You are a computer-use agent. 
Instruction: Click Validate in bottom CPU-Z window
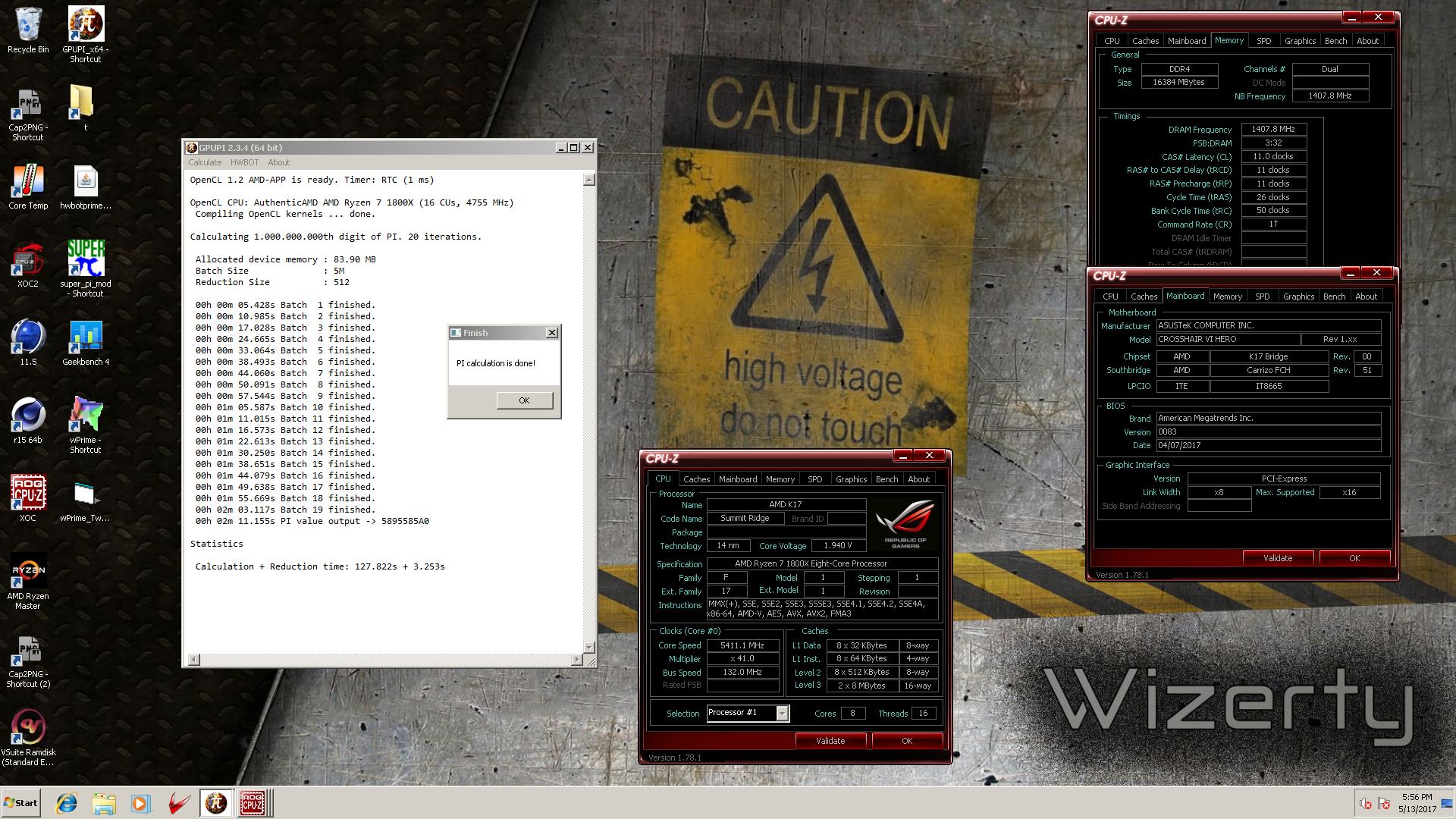[x=830, y=741]
